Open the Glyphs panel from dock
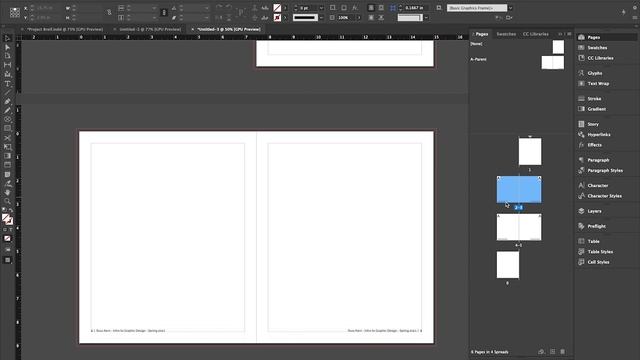 coord(595,73)
